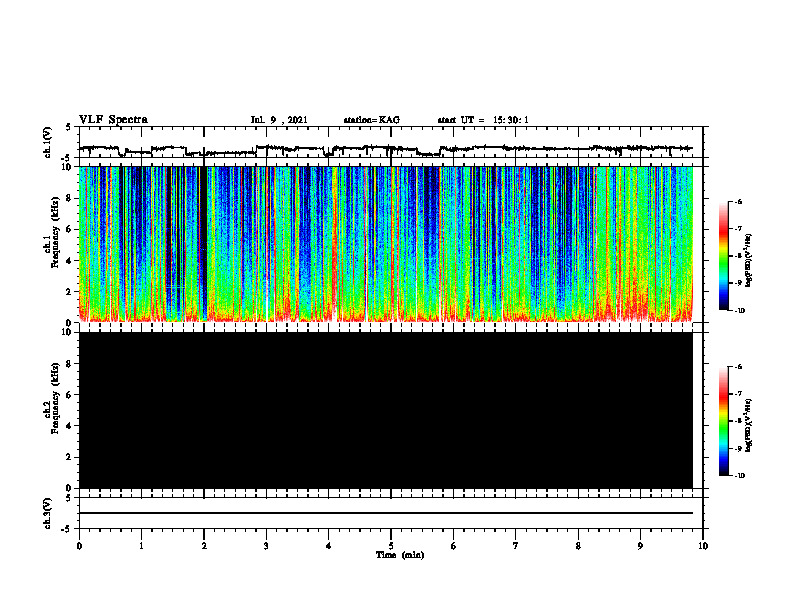Click the final time axis label "10"

click(x=703, y=546)
